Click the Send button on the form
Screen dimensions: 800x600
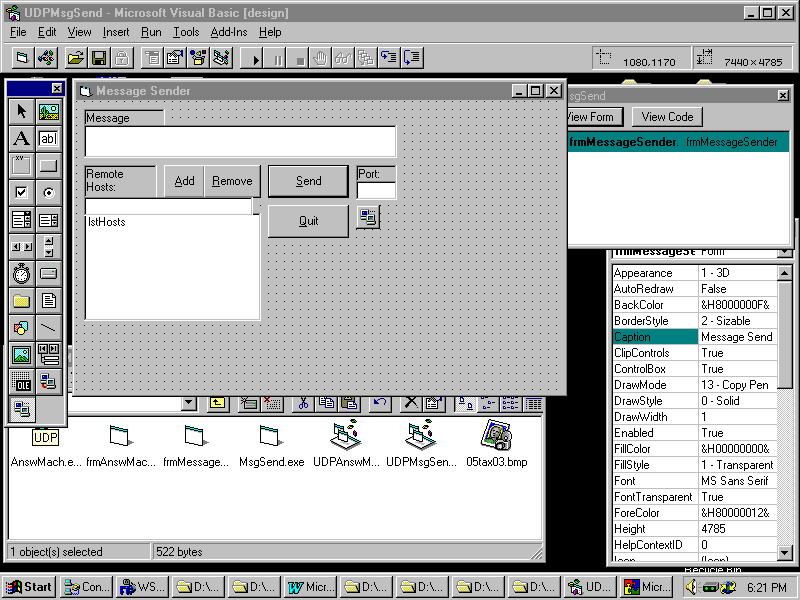coord(308,181)
